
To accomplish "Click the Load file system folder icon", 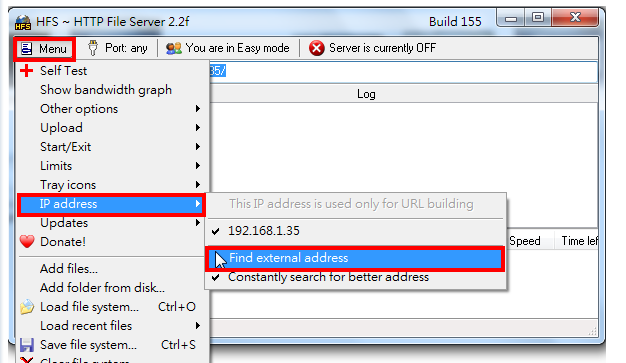I will pos(27,307).
